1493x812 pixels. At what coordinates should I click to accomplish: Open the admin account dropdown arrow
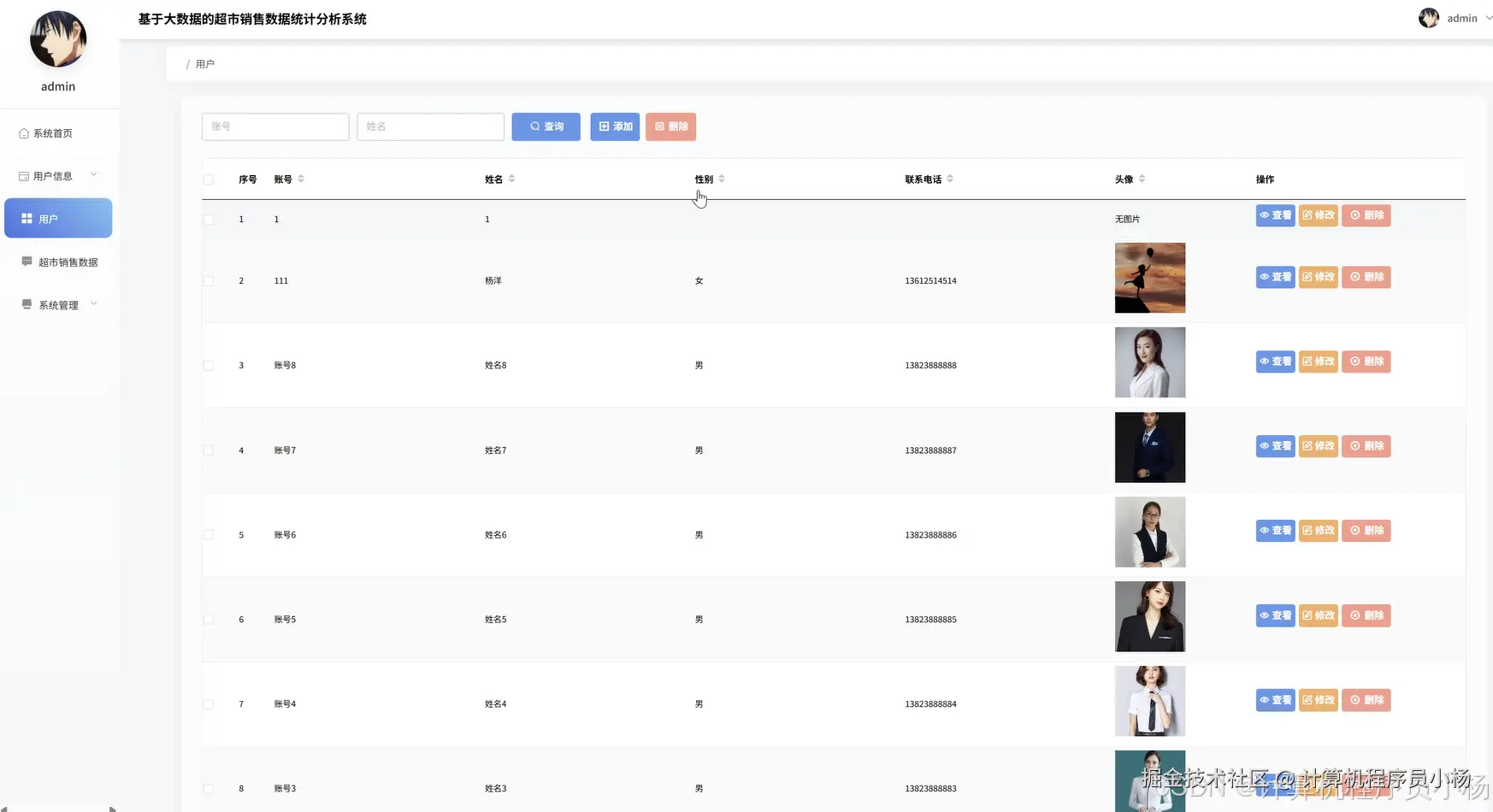coord(1488,18)
